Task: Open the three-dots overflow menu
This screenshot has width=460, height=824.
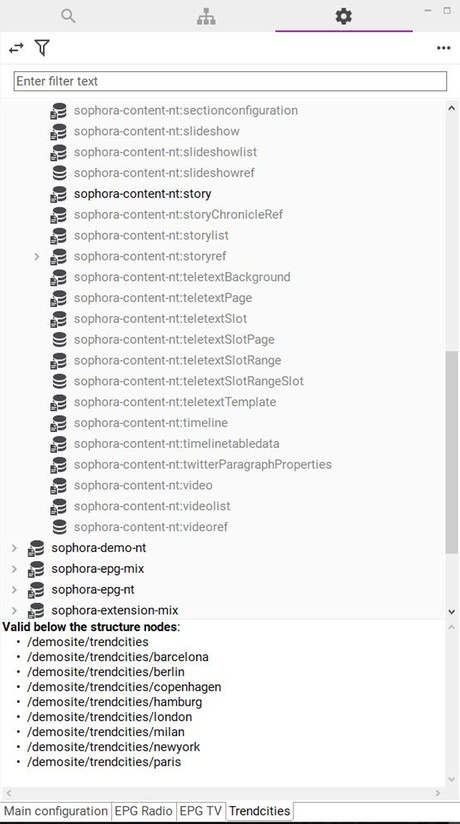Action: (x=444, y=48)
